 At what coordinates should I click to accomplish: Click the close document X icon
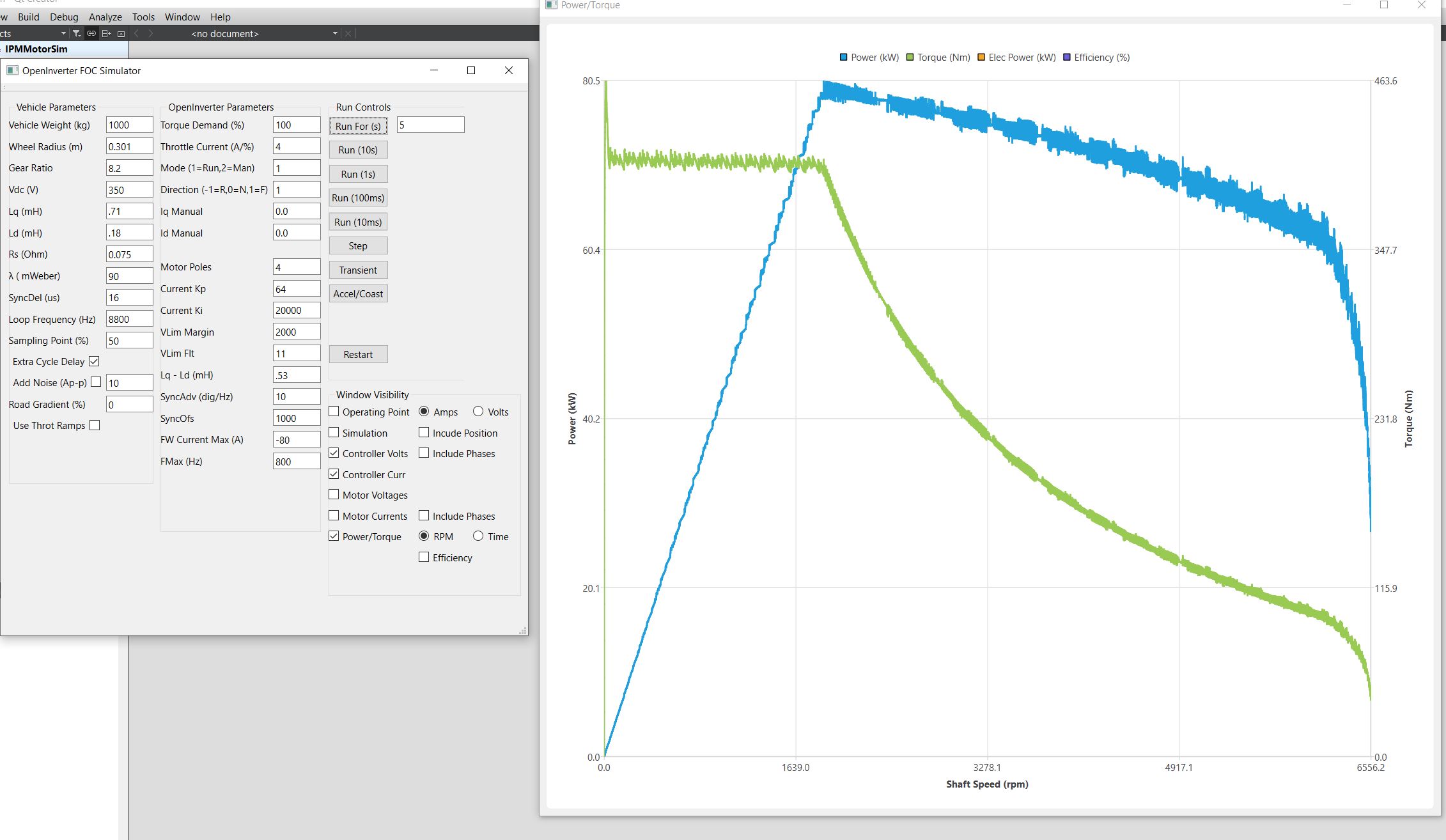click(x=348, y=33)
